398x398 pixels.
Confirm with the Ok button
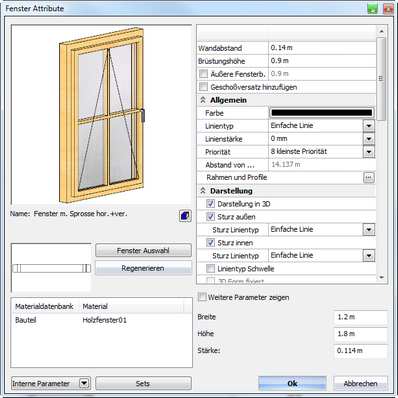(x=292, y=383)
